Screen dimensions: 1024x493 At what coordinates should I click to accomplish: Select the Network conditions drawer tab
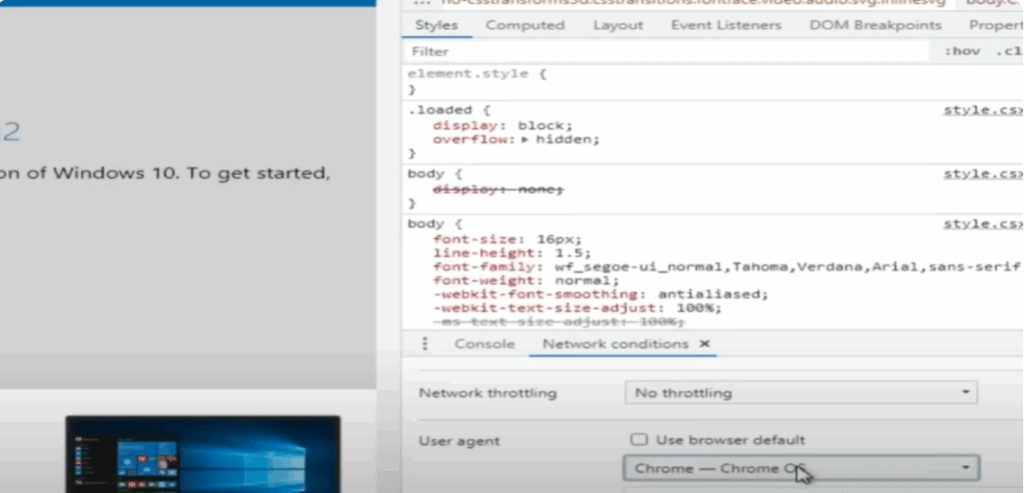coord(615,344)
